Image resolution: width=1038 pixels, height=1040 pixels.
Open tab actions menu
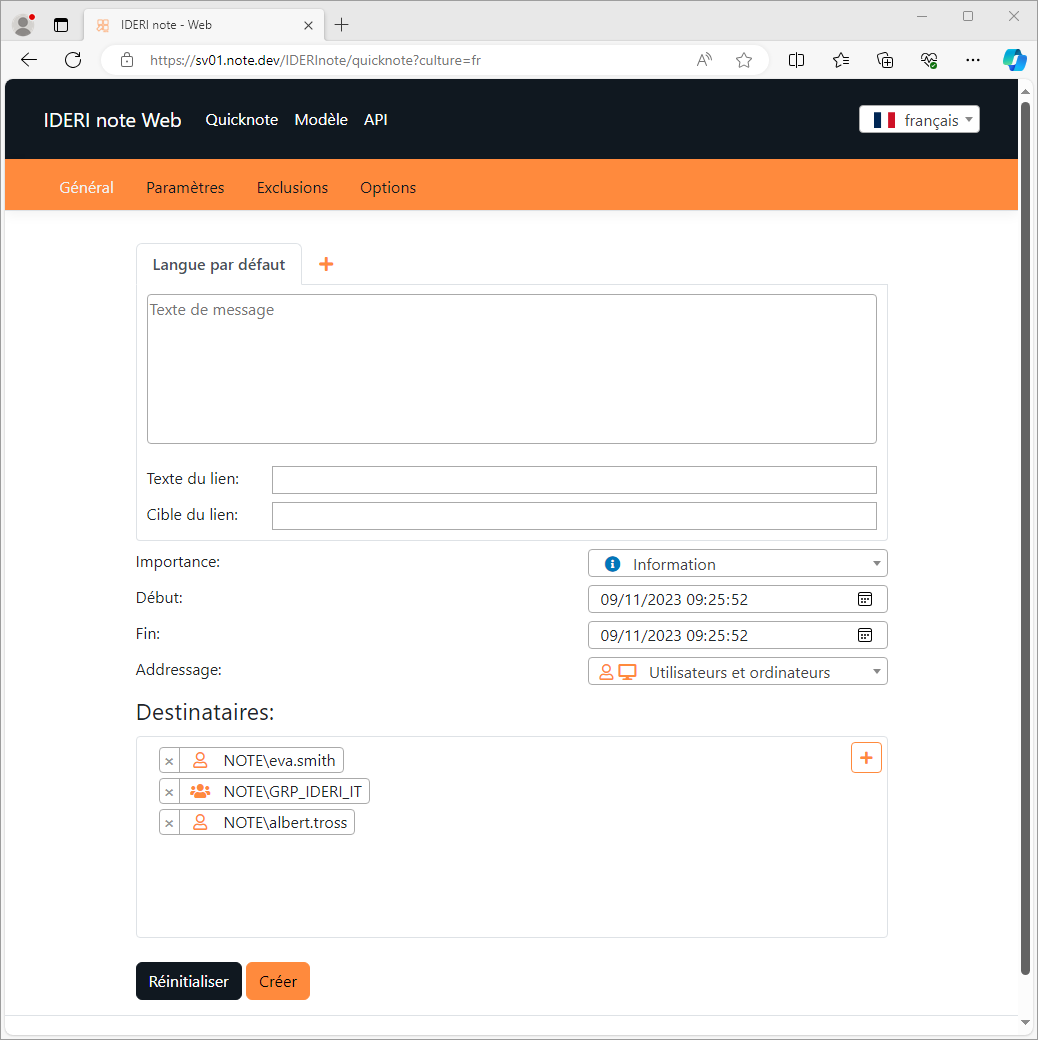coord(61,25)
